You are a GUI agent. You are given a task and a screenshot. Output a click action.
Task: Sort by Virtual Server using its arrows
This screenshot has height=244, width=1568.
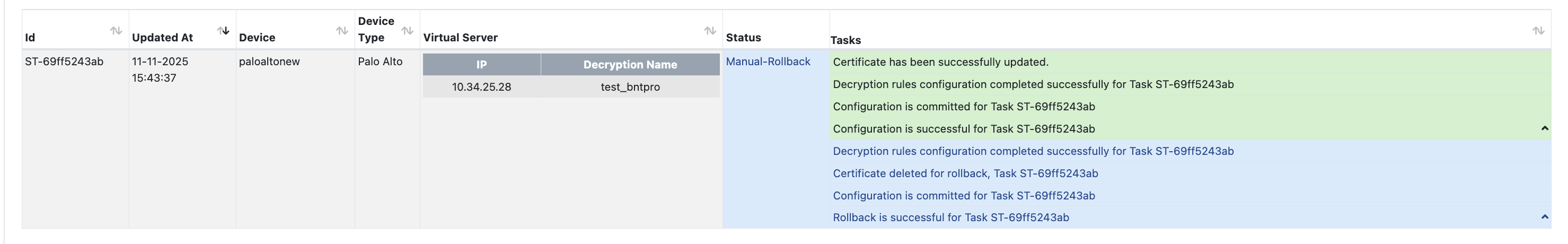[x=710, y=30]
